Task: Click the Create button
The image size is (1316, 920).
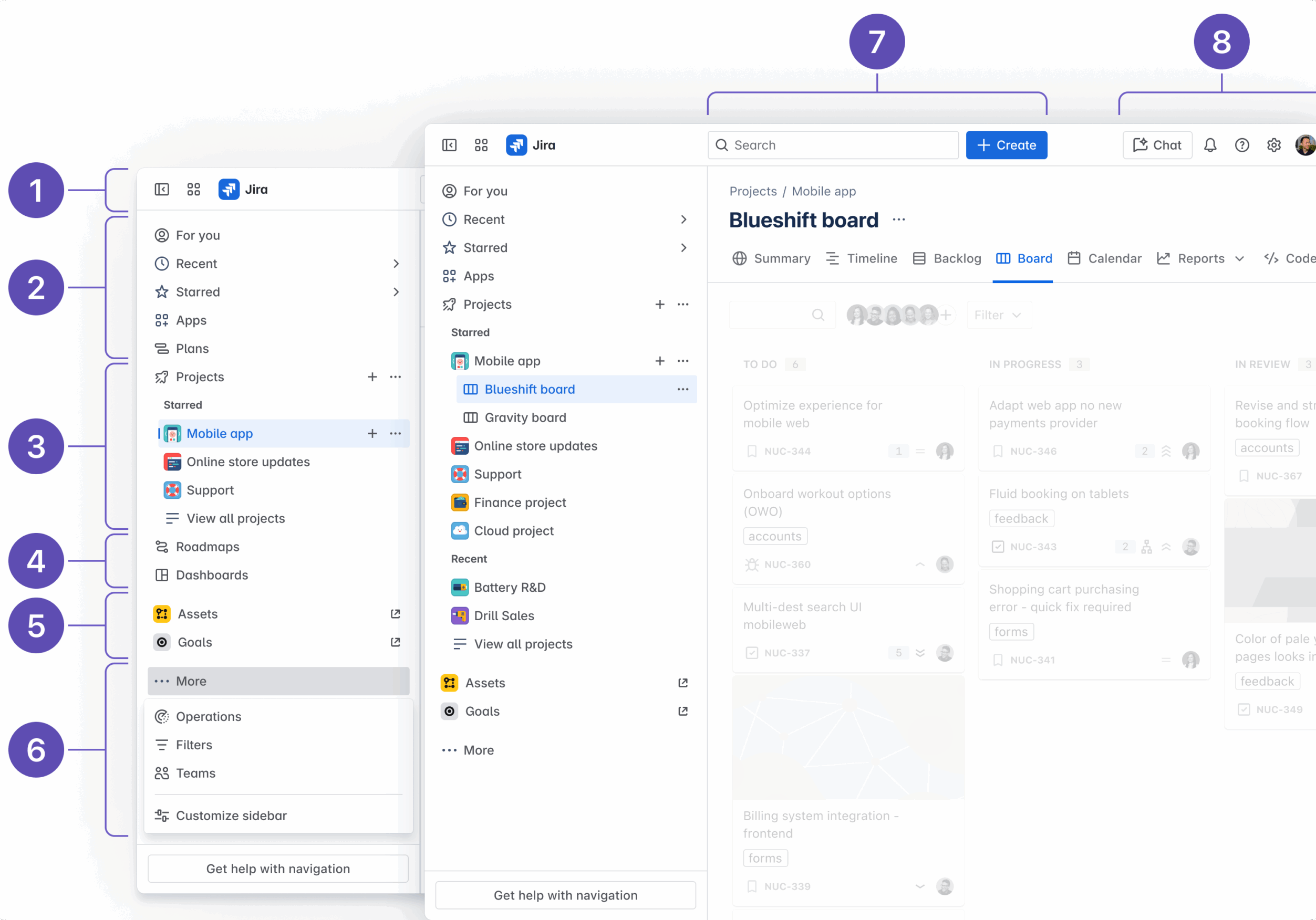Action: coord(1006,145)
